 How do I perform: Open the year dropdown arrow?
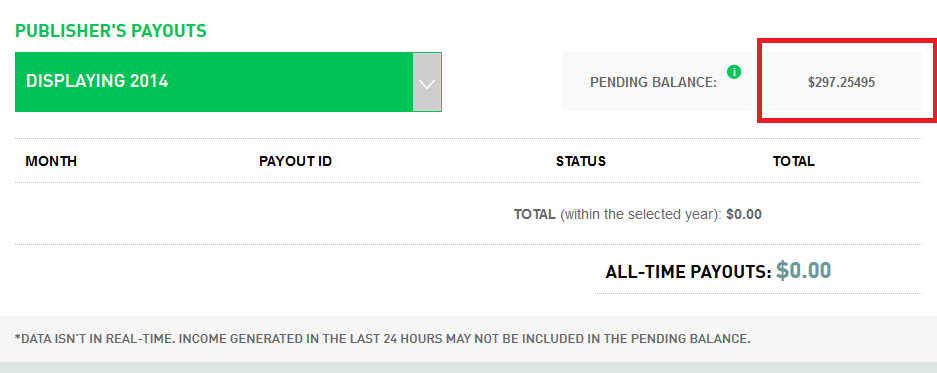tap(427, 82)
